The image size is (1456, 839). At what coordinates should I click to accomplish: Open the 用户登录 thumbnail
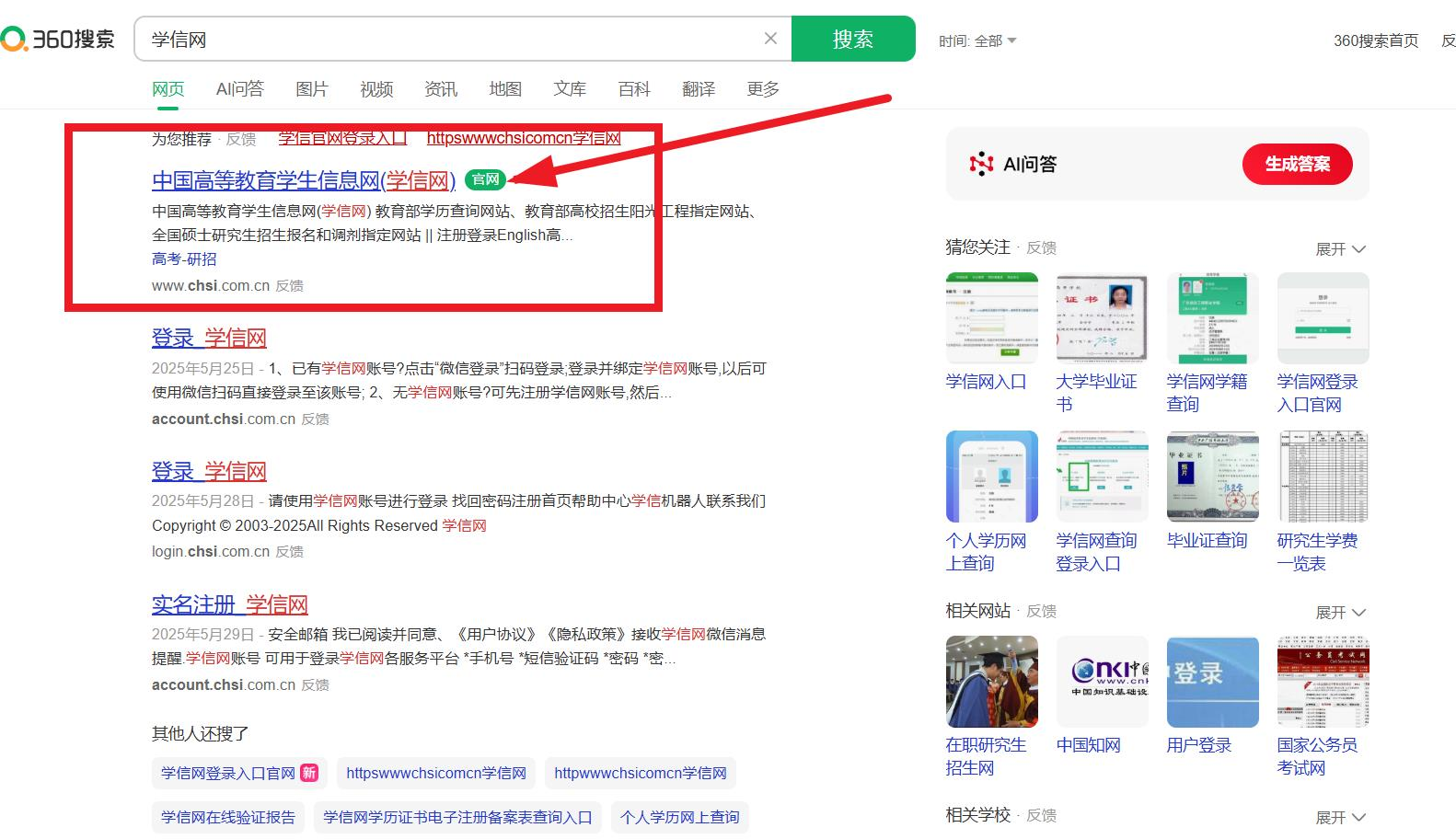[1213, 682]
